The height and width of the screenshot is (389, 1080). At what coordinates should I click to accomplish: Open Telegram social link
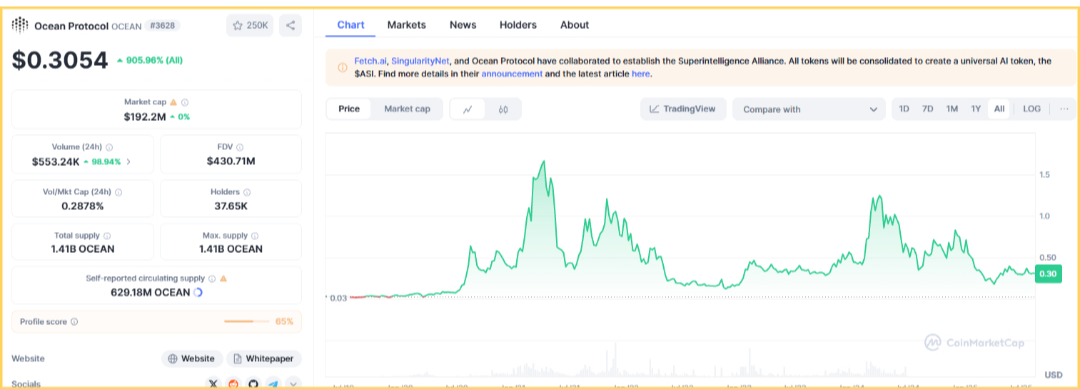coord(273,384)
